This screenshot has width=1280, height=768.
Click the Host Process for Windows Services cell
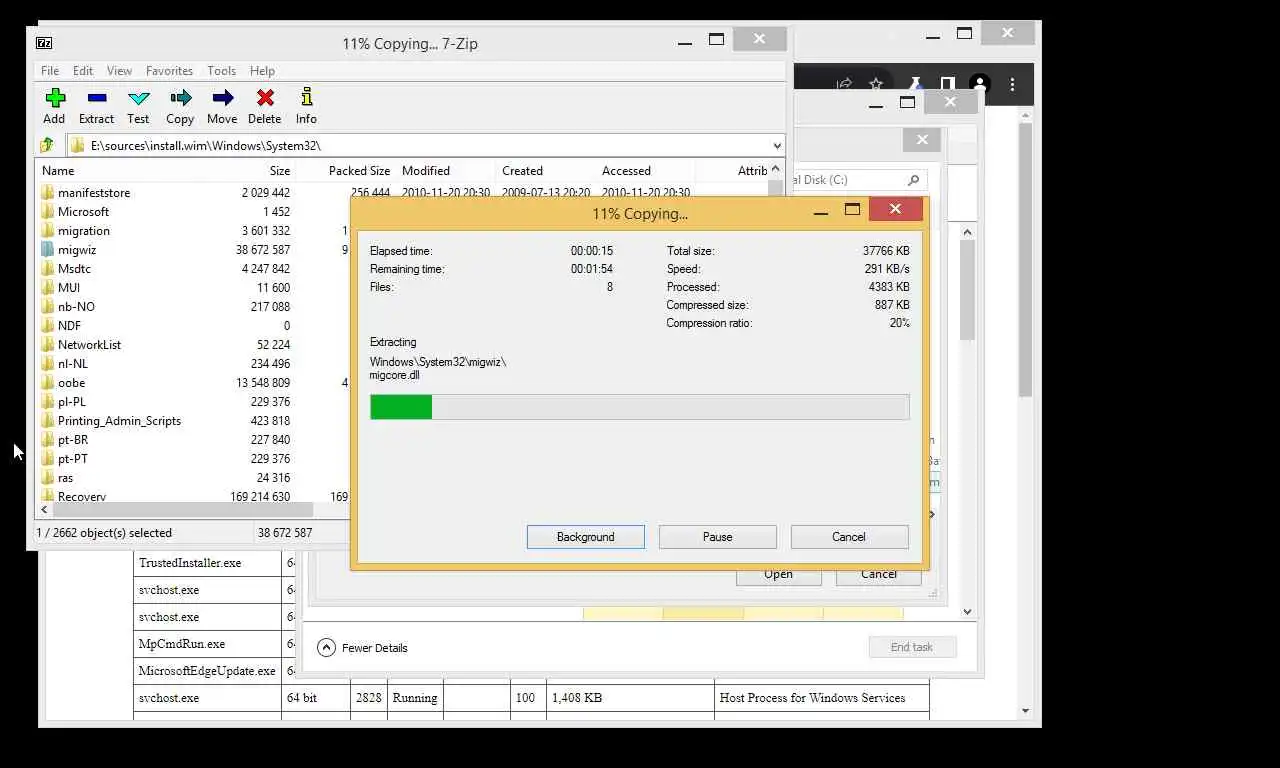coord(822,698)
